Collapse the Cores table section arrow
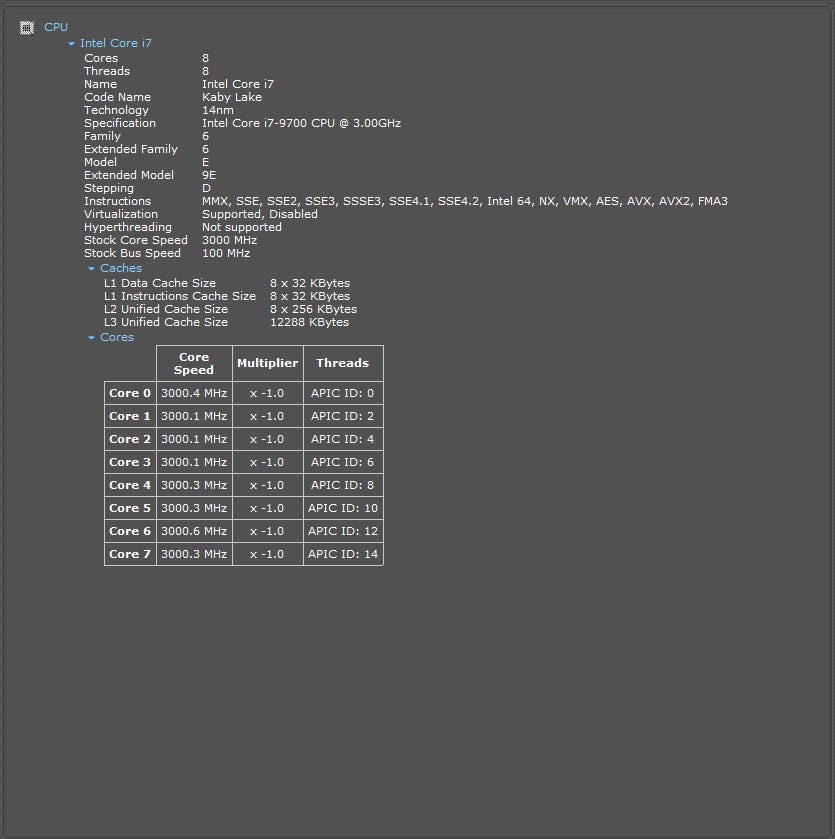The height and width of the screenshot is (839, 835). tap(91, 338)
